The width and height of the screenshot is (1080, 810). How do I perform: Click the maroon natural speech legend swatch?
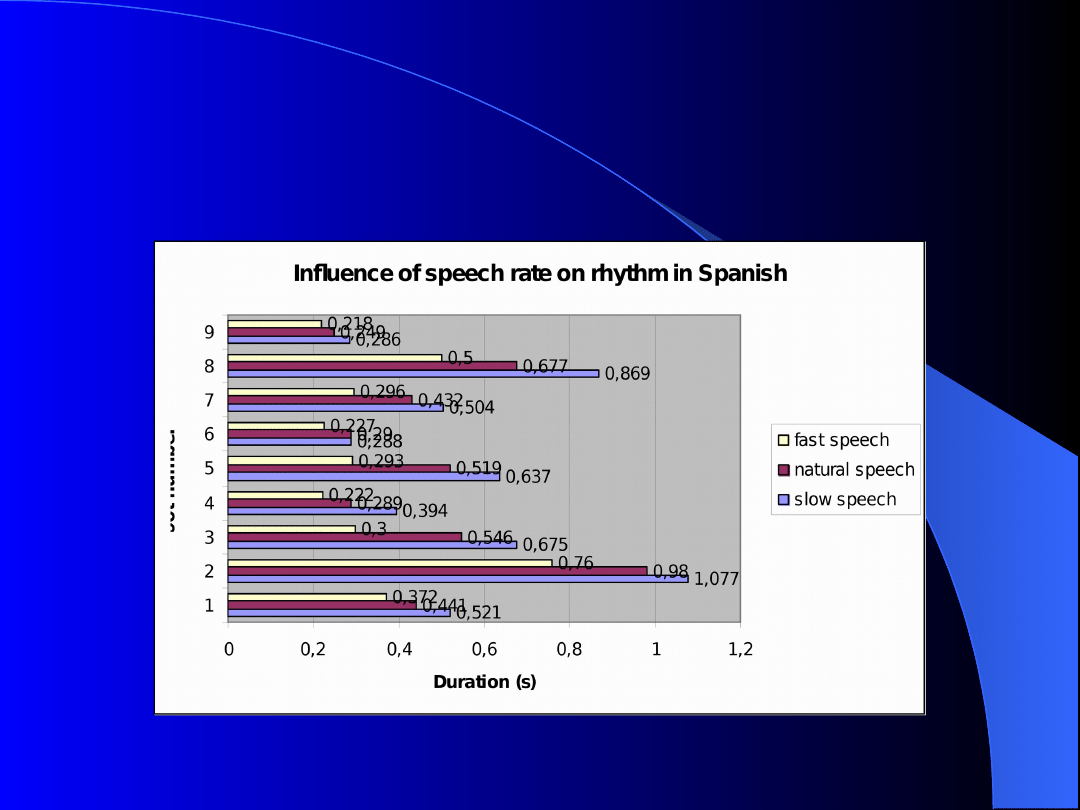tap(784, 470)
